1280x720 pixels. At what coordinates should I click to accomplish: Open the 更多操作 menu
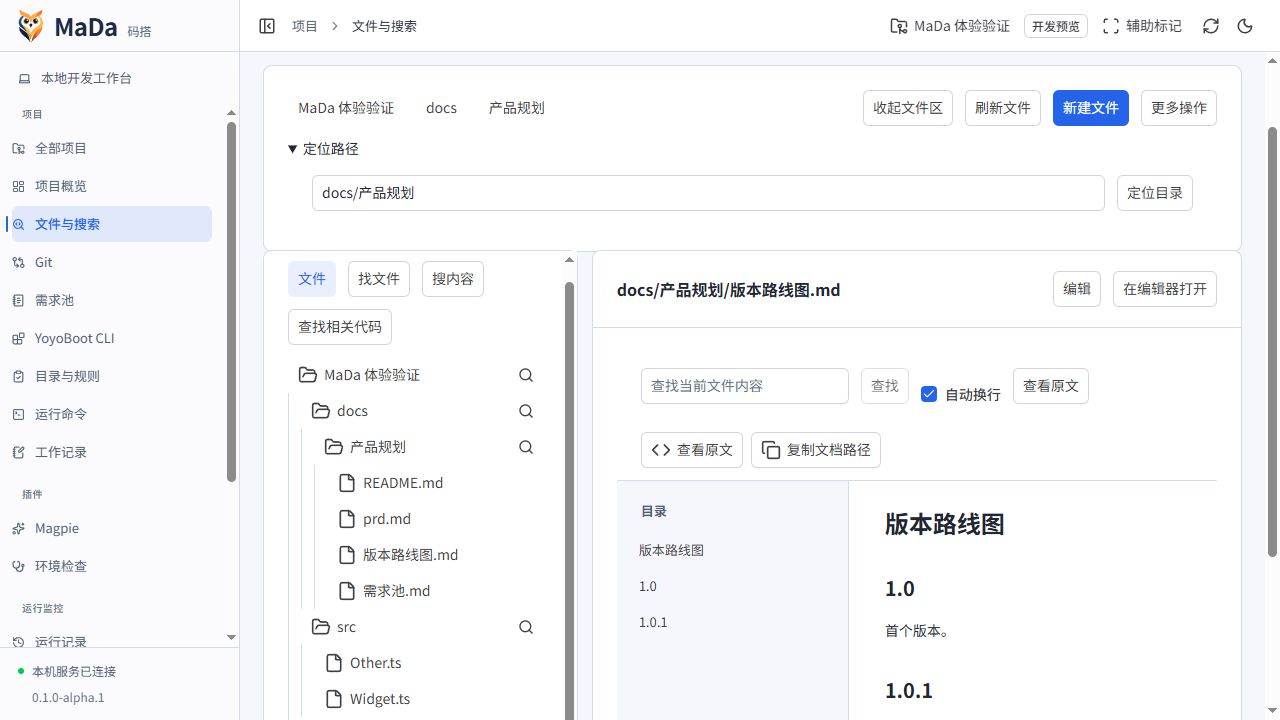coord(1179,108)
